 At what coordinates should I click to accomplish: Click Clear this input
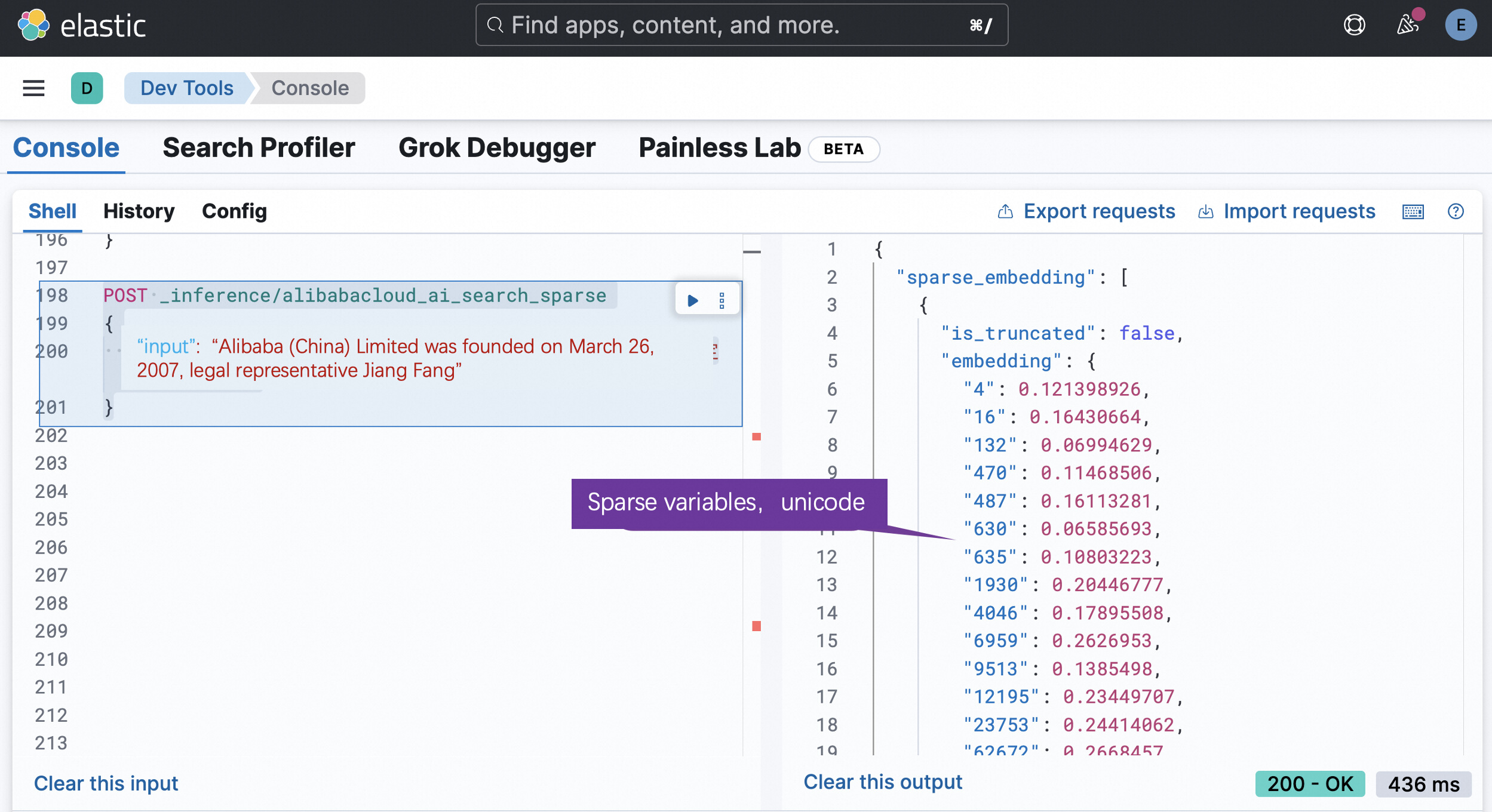[x=106, y=783]
